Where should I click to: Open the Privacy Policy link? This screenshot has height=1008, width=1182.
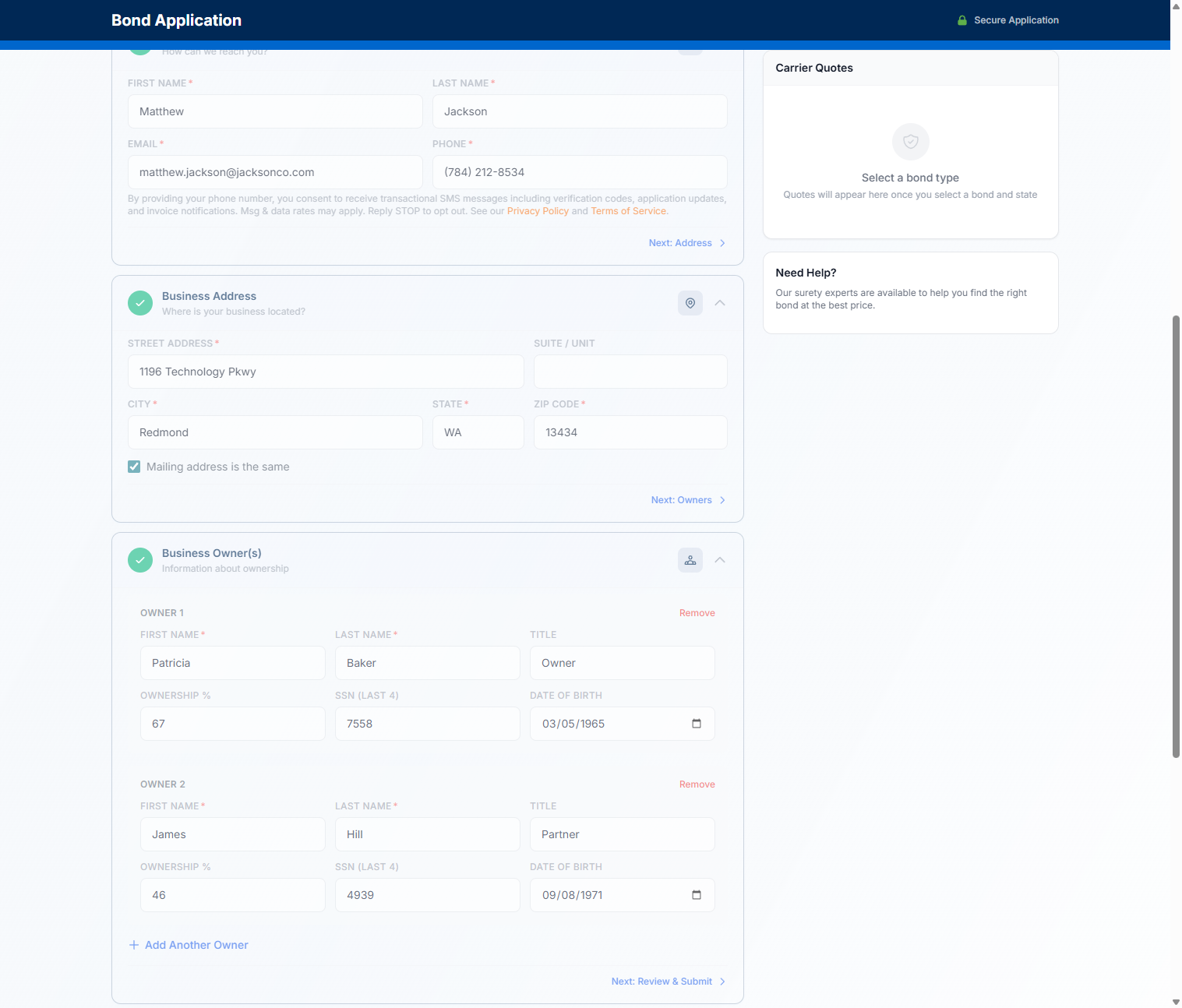538,211
